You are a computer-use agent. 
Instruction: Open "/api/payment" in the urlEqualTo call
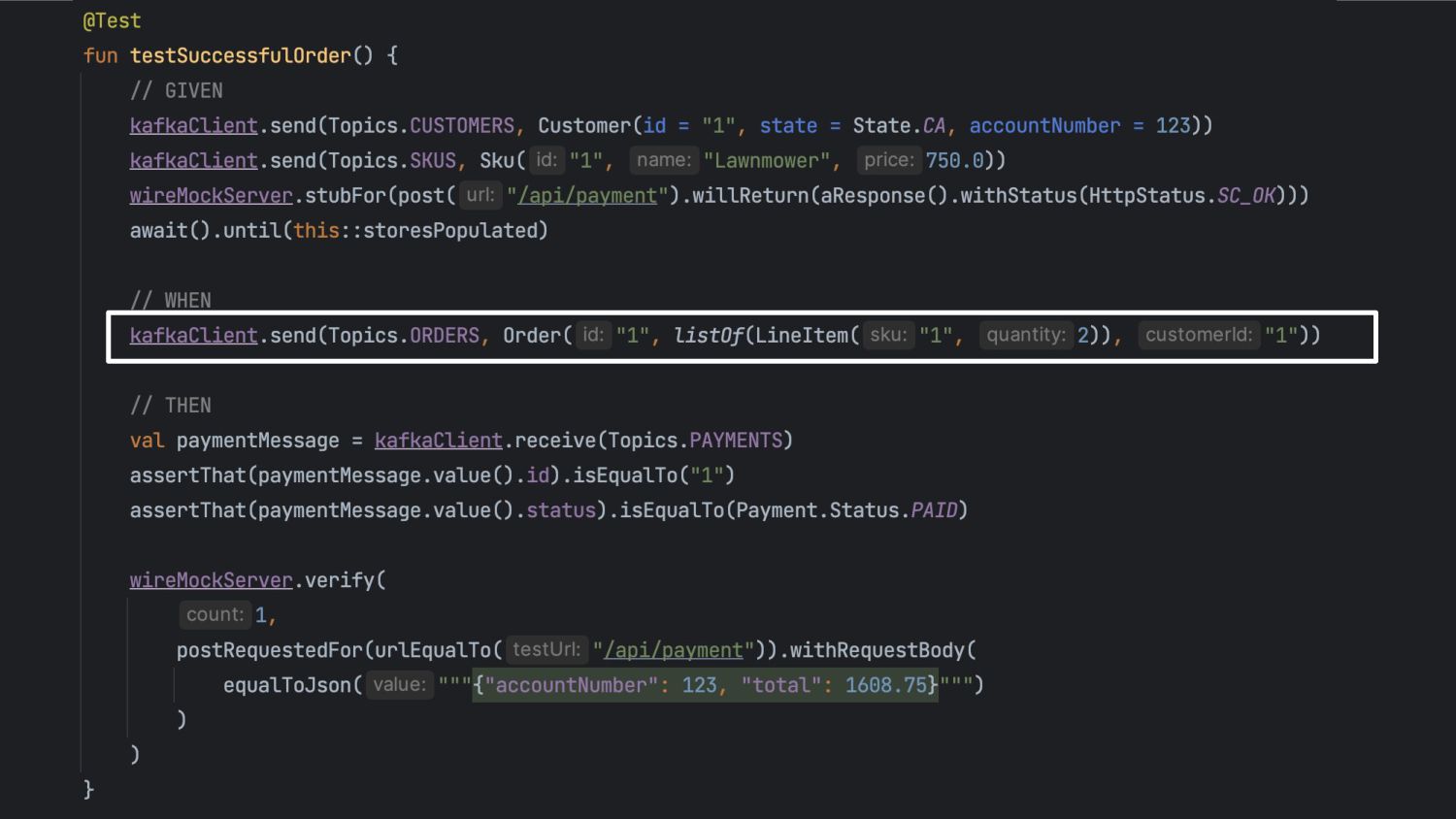click(674, 649)
